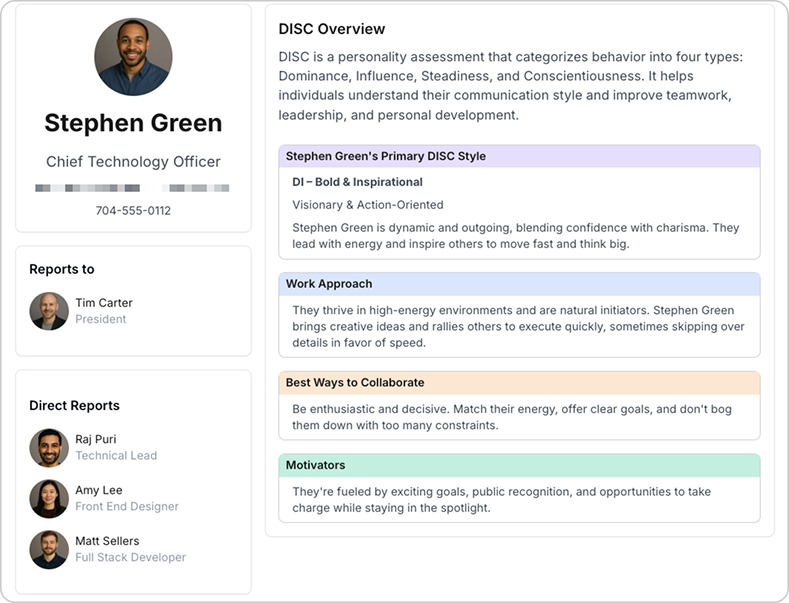Open Raj Puri's profile name
Viewport: 789px width, 603px height.
point(98,439)
